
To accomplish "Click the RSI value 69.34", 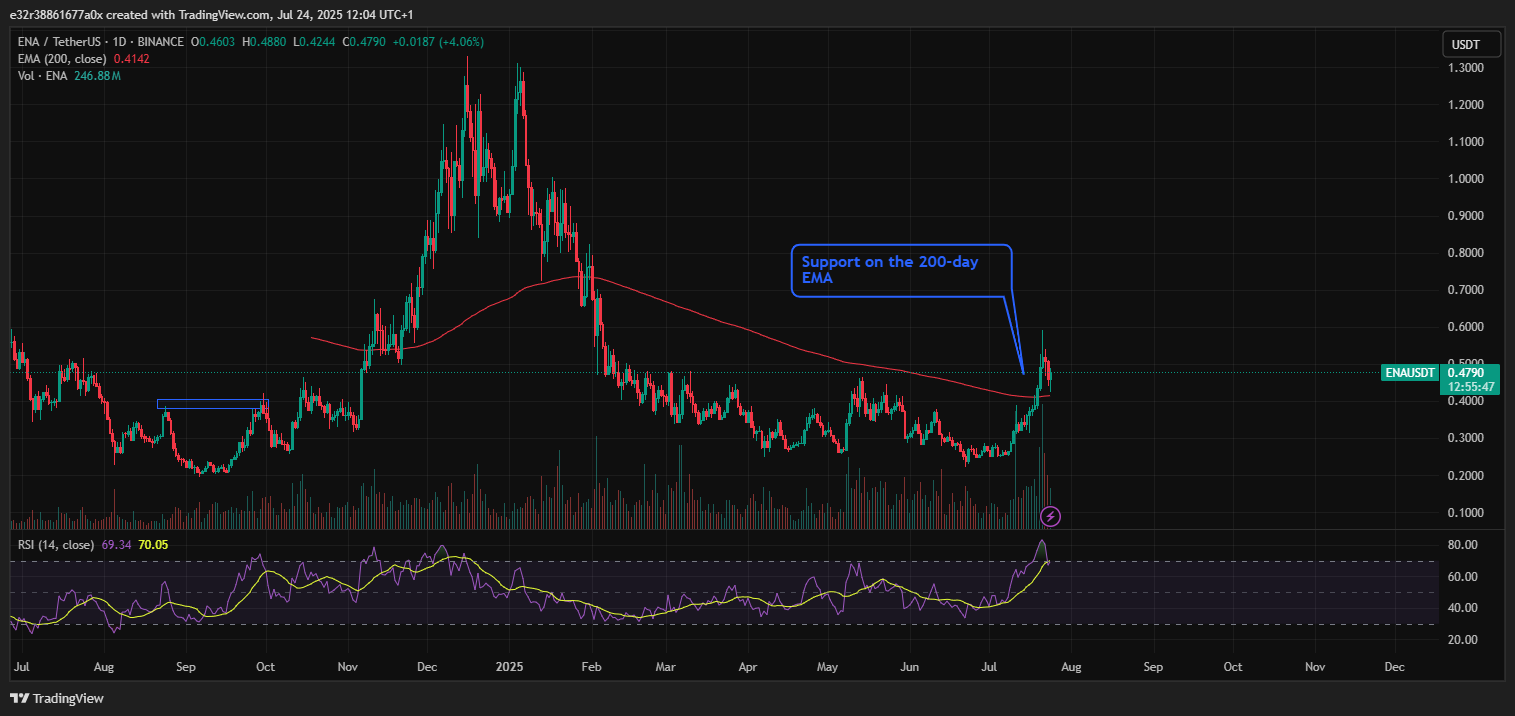I will point(115,545).
